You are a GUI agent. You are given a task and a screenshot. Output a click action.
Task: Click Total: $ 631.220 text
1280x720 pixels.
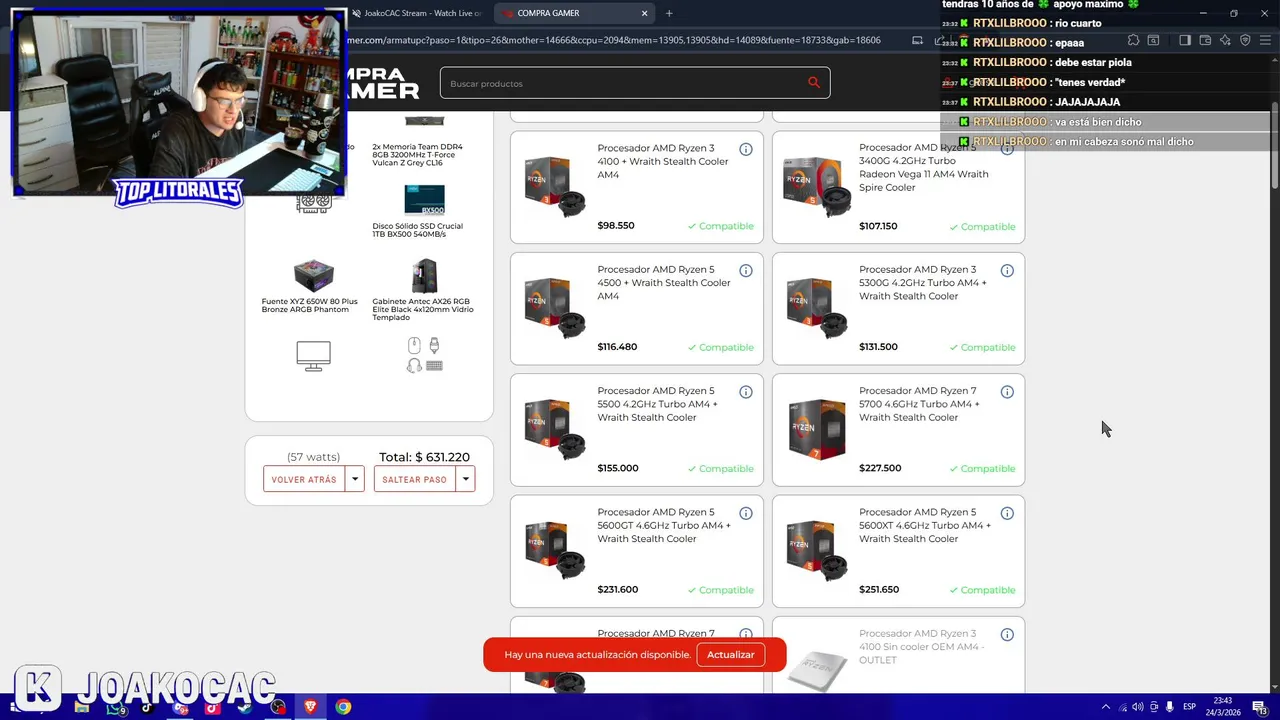coord(424,457)
